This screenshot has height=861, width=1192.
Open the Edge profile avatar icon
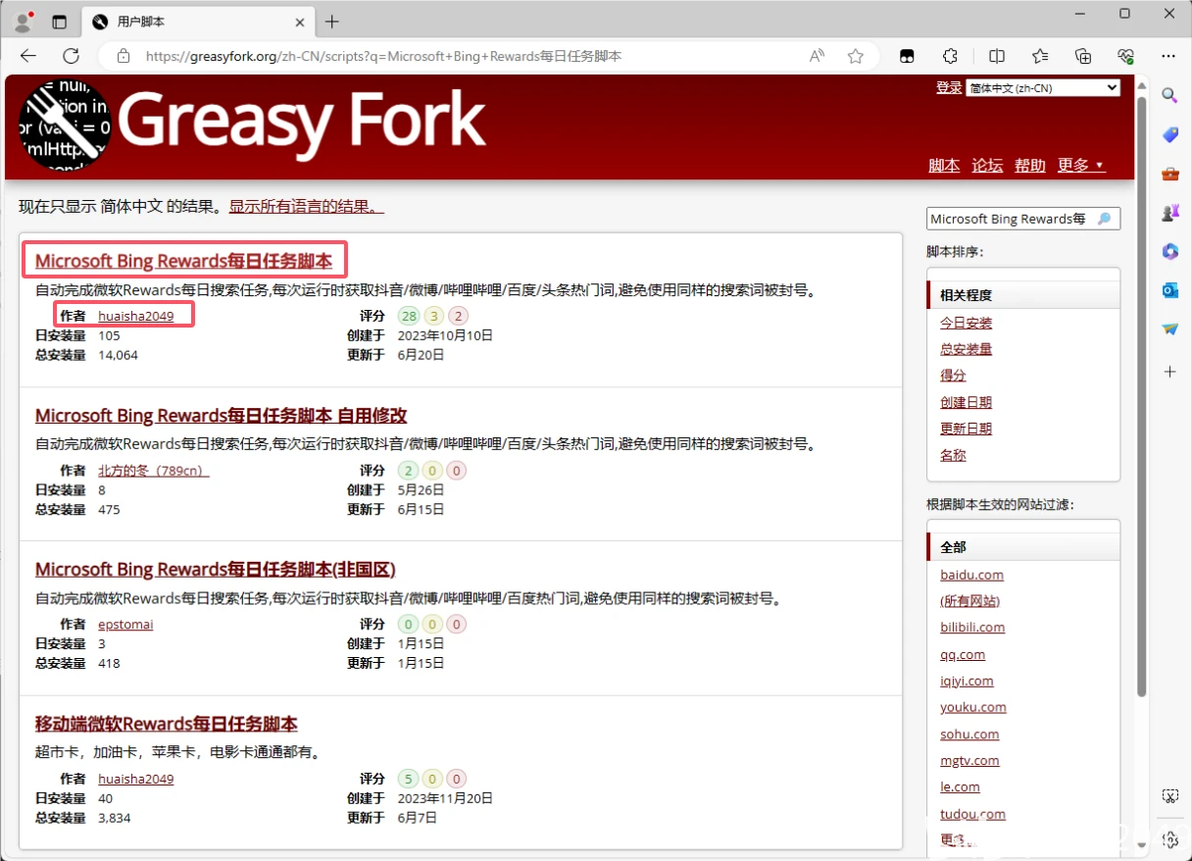[x=24, y=21]
